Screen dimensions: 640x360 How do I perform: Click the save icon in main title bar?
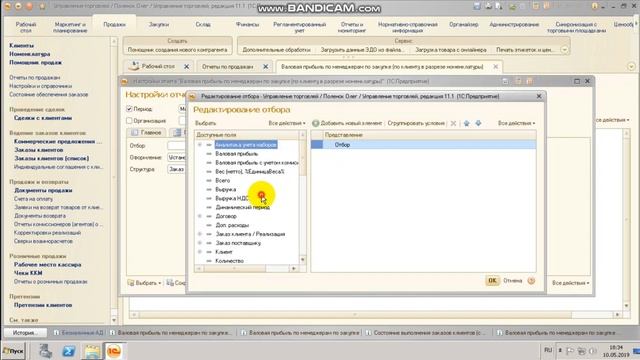(x=477, y=6)
